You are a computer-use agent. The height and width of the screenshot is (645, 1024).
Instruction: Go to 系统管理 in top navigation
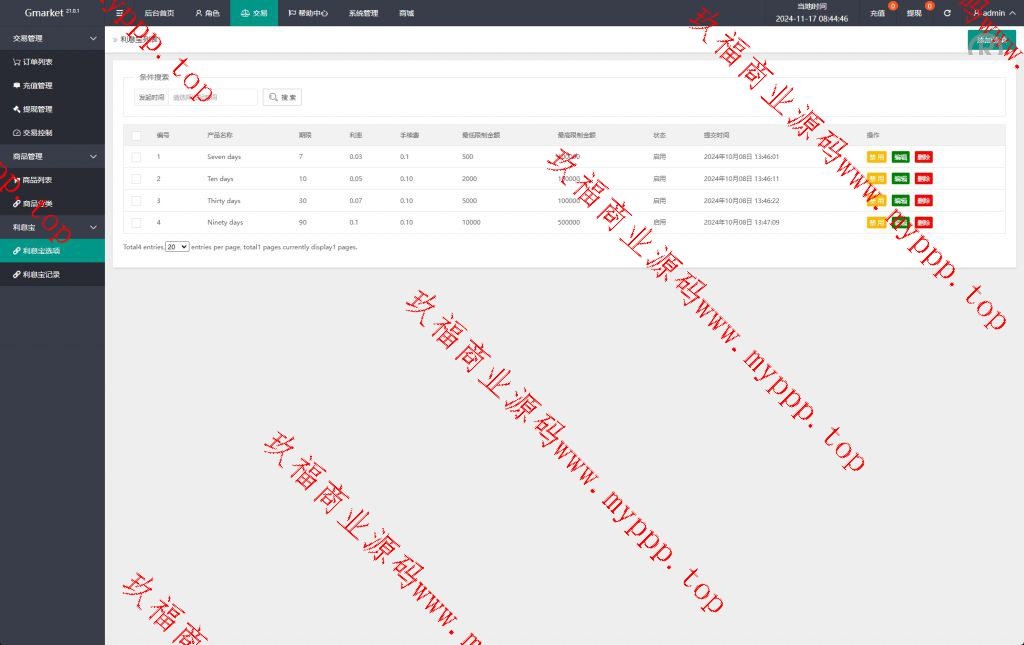click(x=363, y=13)
